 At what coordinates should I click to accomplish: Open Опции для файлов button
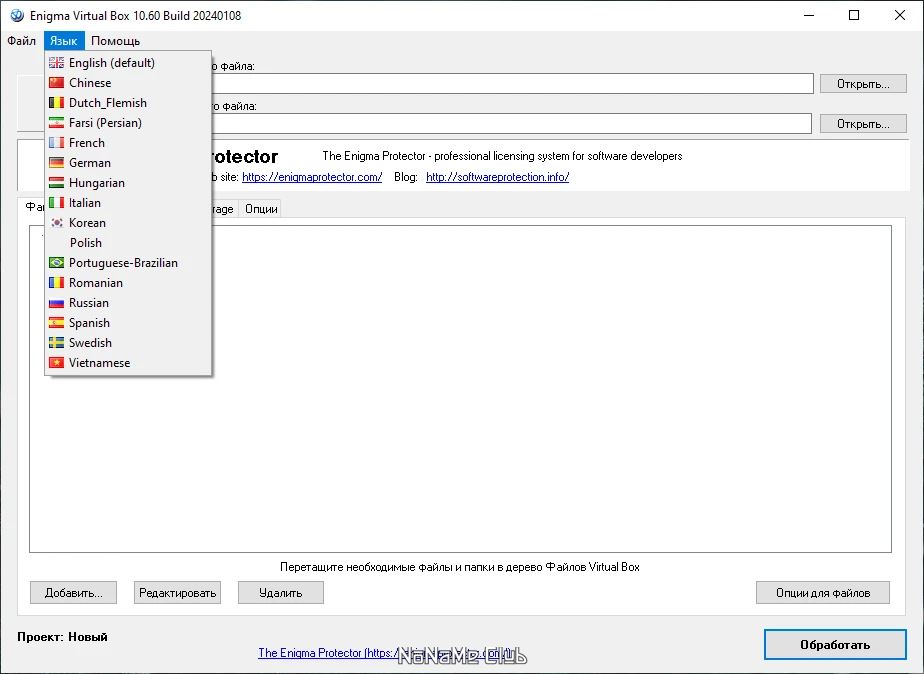coord(823,593)
